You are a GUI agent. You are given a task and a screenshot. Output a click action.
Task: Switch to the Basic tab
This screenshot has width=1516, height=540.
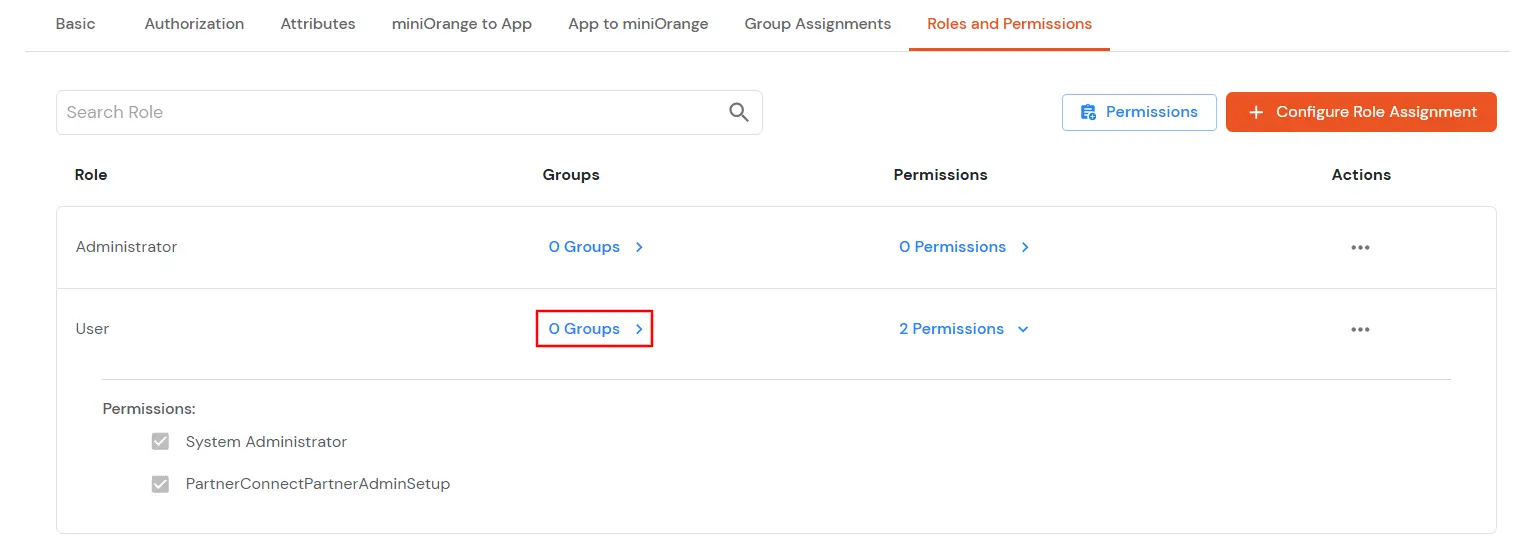(x=76, y=24)
